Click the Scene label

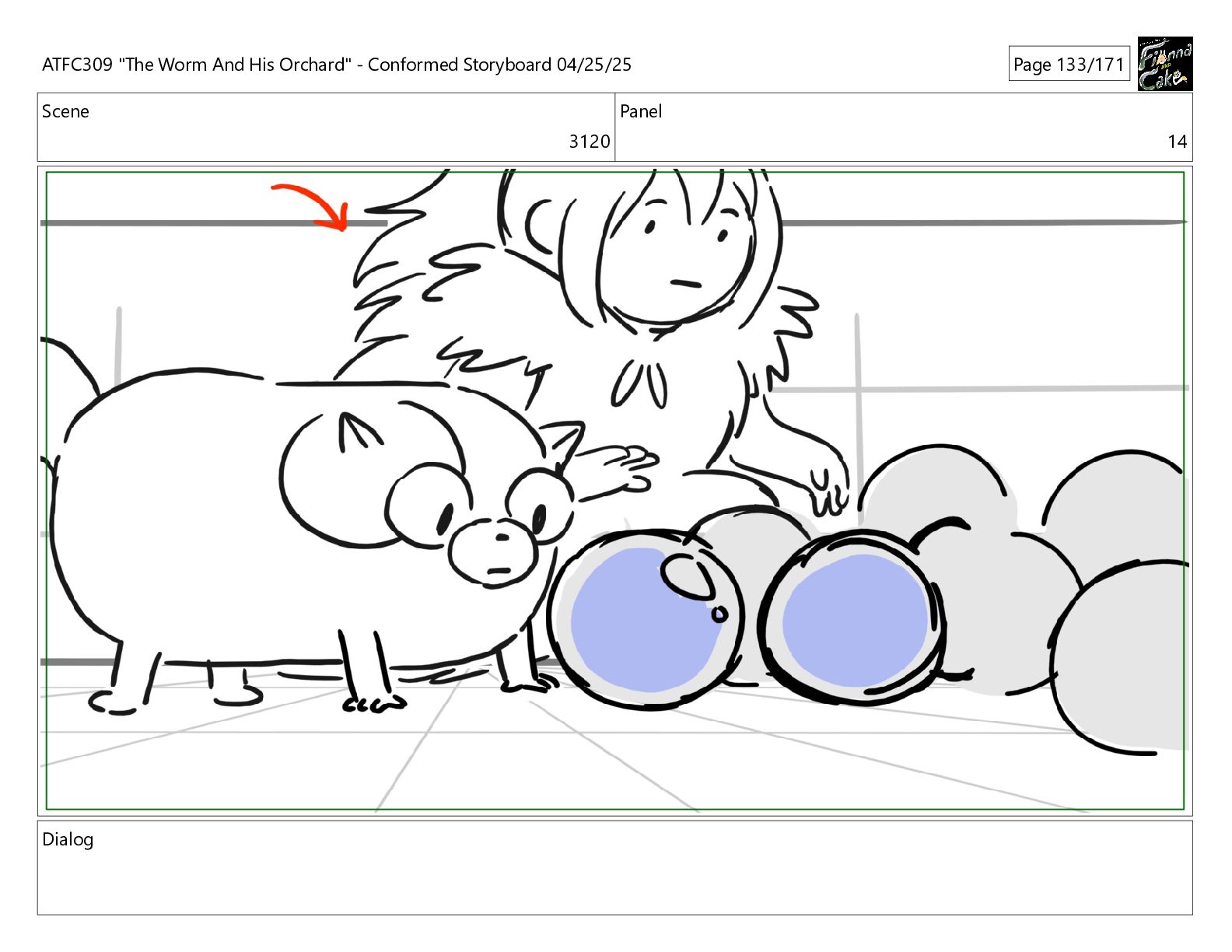pyautogui.click(x=65, y=111)
